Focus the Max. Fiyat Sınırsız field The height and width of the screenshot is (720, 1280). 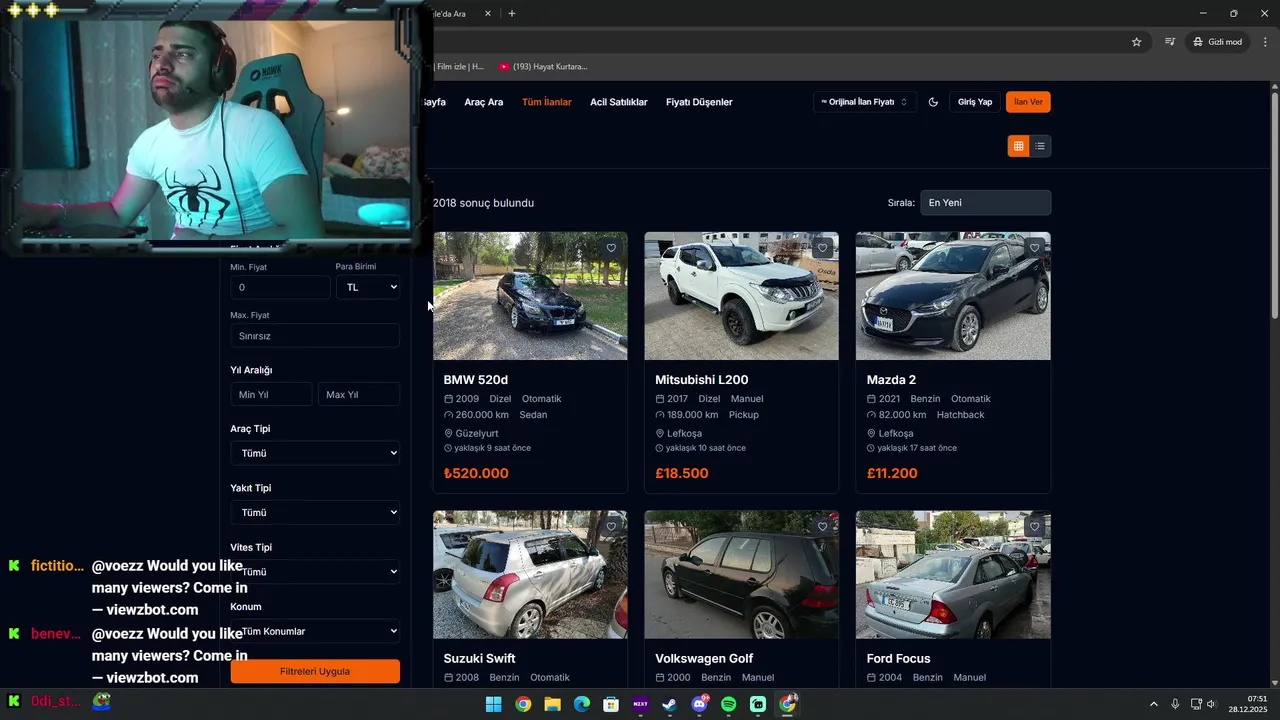[x=315, y=336]
